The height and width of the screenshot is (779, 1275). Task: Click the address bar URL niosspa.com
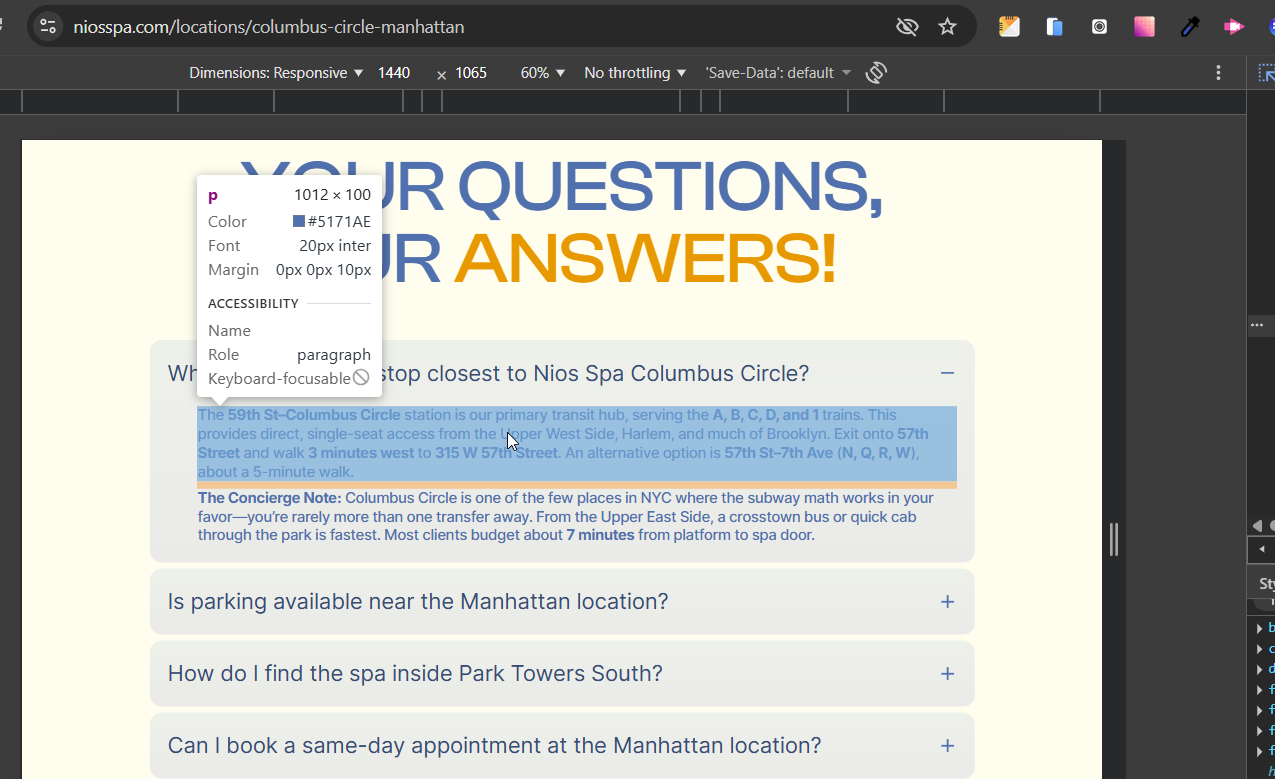pos(268,27)
